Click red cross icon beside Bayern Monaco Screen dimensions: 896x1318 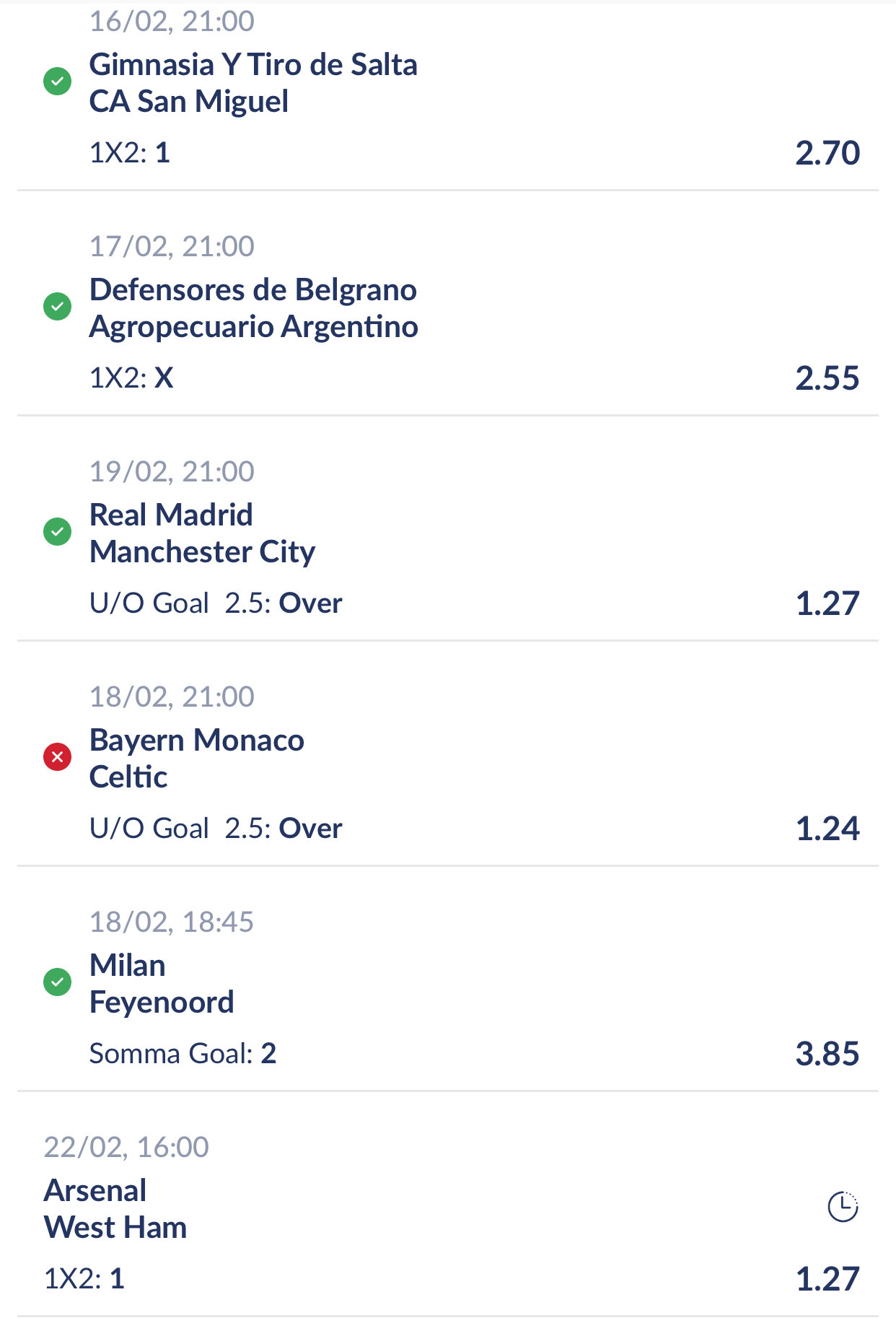click(x=58, y=756)
